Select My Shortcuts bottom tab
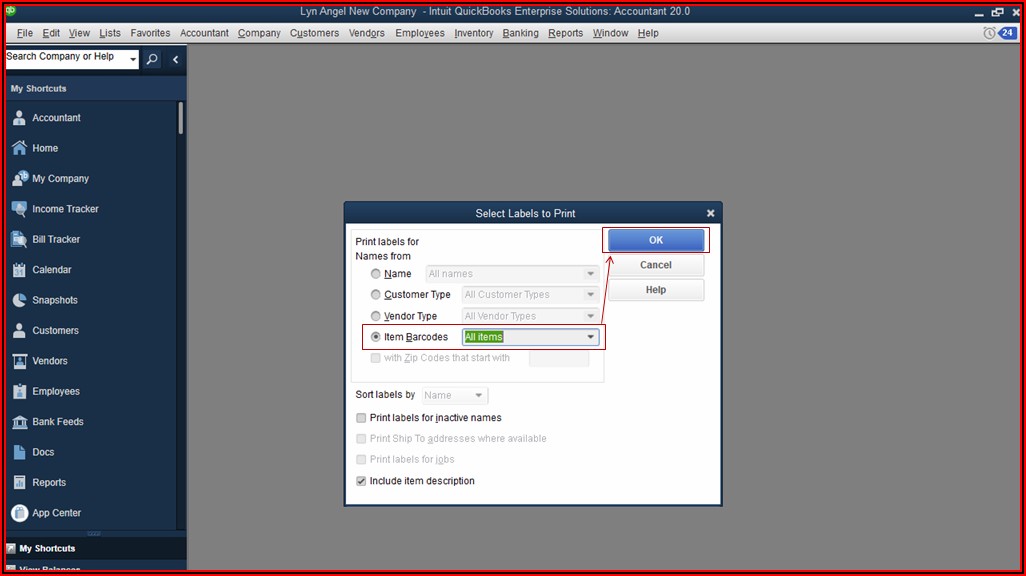This screenshot has width=1026, height=576. pos(96,549)
